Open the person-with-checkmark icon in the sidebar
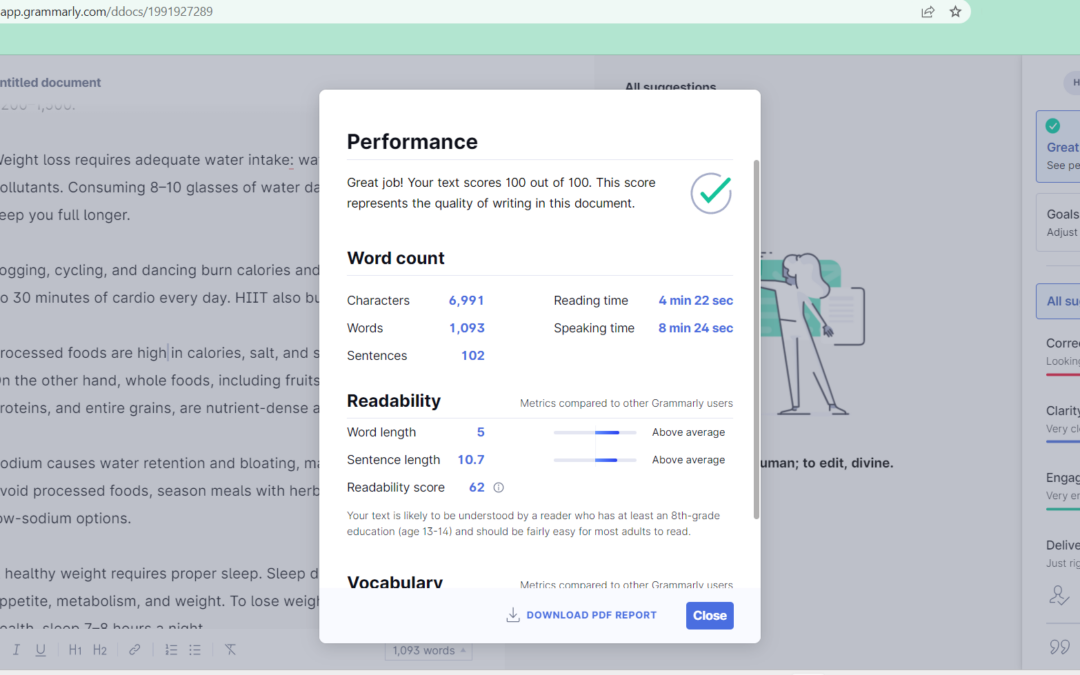Viewport: 1080px width, 675px height. coord(1059,594)
